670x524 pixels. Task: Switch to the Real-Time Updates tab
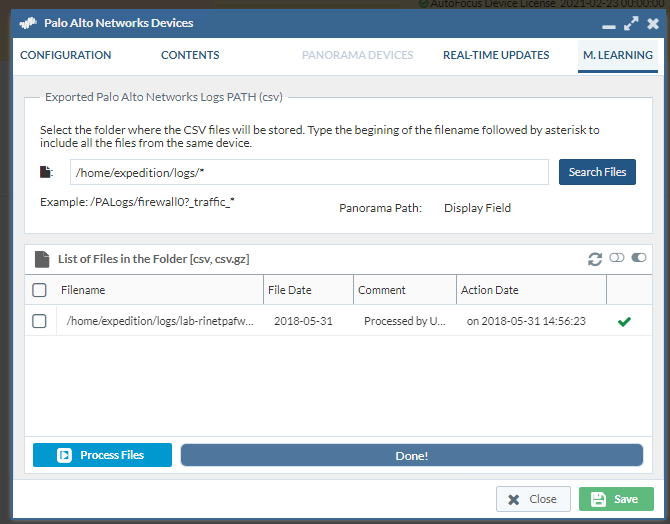pos(496,55)
